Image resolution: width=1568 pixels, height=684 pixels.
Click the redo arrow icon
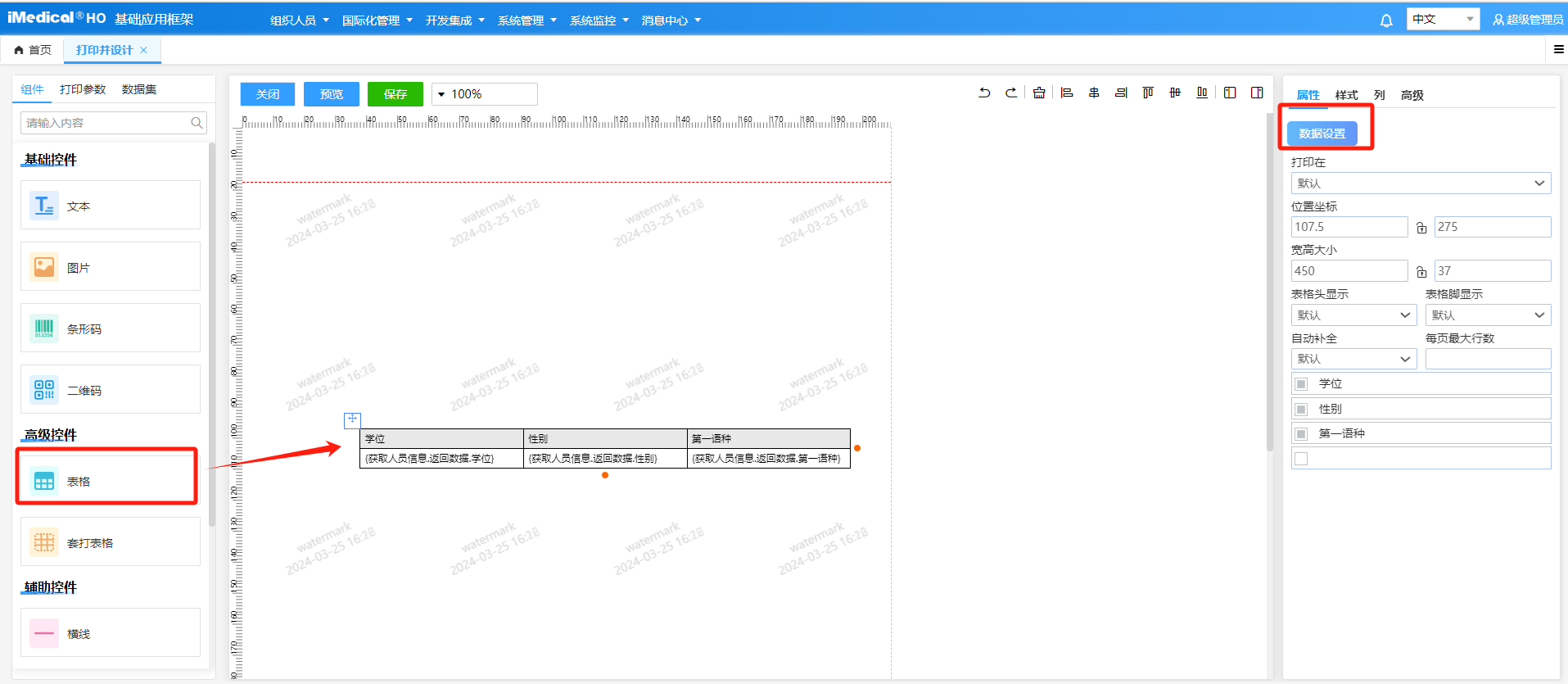click(x=1011, y=93)
